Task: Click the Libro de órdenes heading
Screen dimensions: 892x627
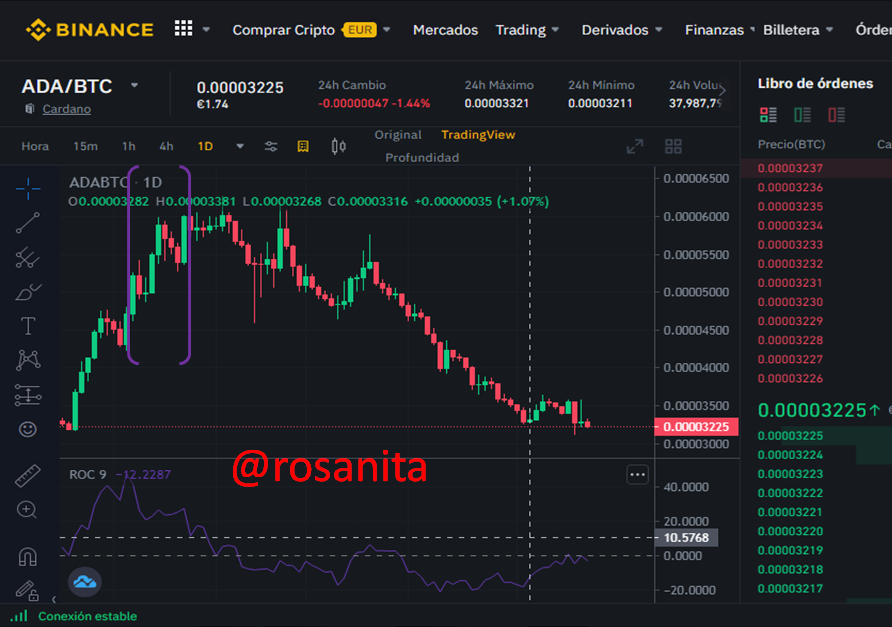Action: tap(815, 84)
